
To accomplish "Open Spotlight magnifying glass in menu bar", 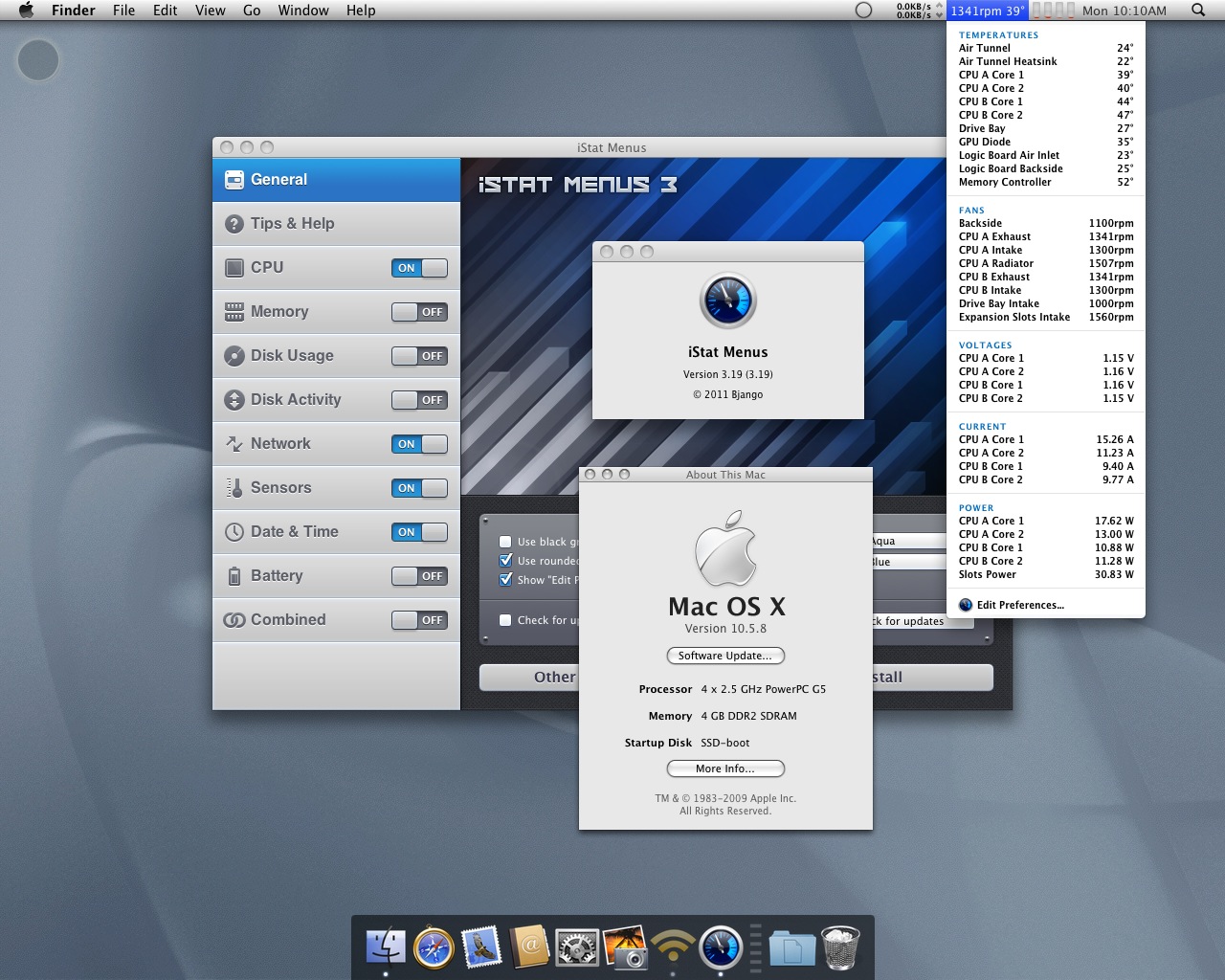I will coord(1198,11).
